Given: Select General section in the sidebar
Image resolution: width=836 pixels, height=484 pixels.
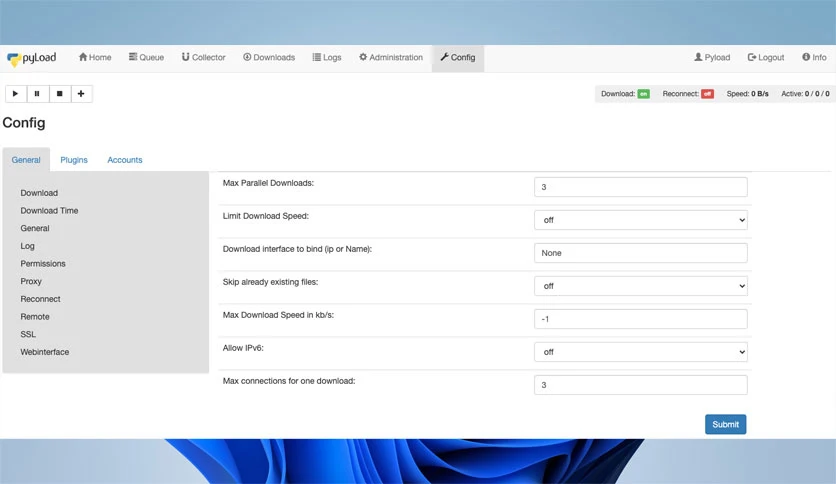Looking at the screenshot, I should tap(35, 228).
